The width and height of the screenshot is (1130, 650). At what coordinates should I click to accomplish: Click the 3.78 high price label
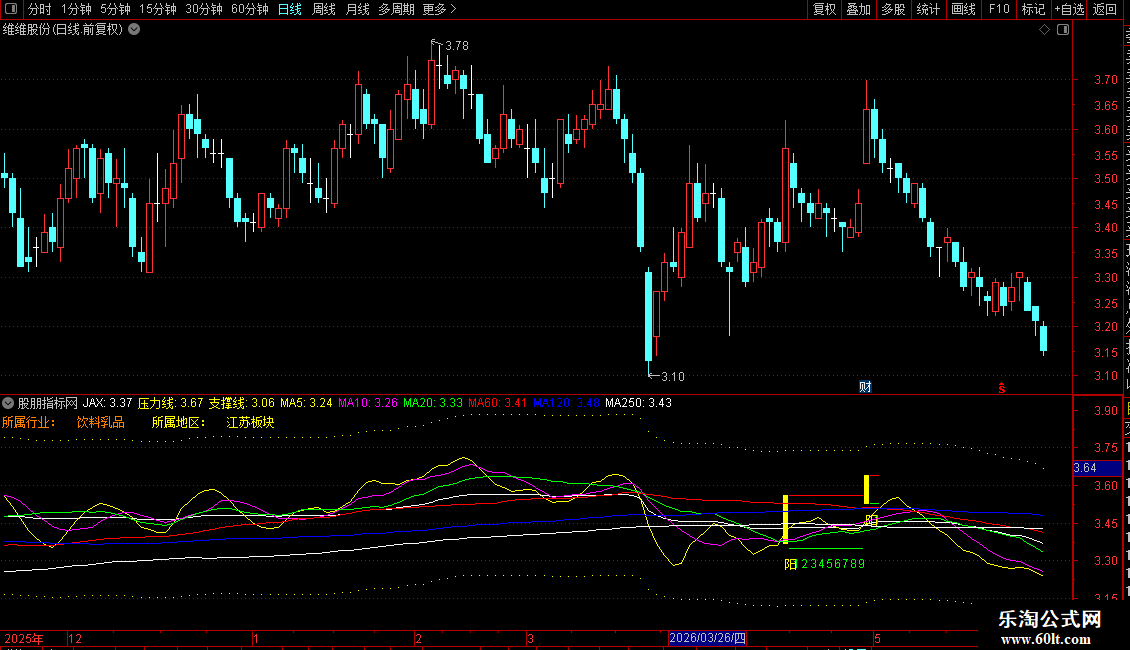pos(457,45)
